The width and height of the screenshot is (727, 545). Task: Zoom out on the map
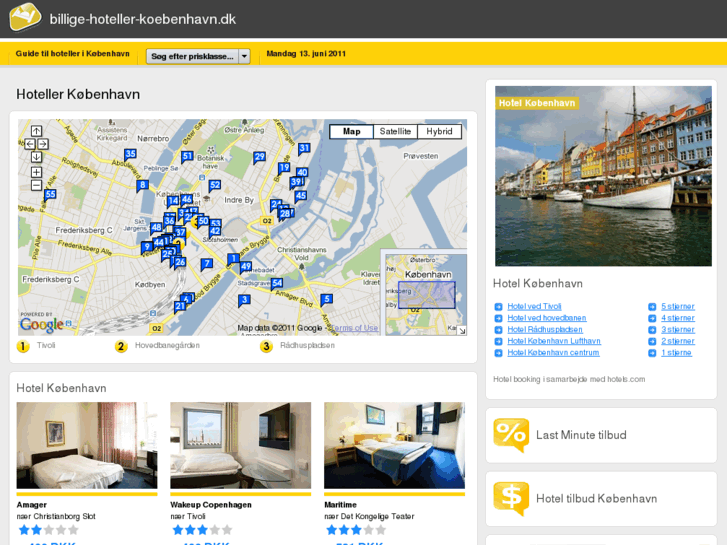point(36,186)
